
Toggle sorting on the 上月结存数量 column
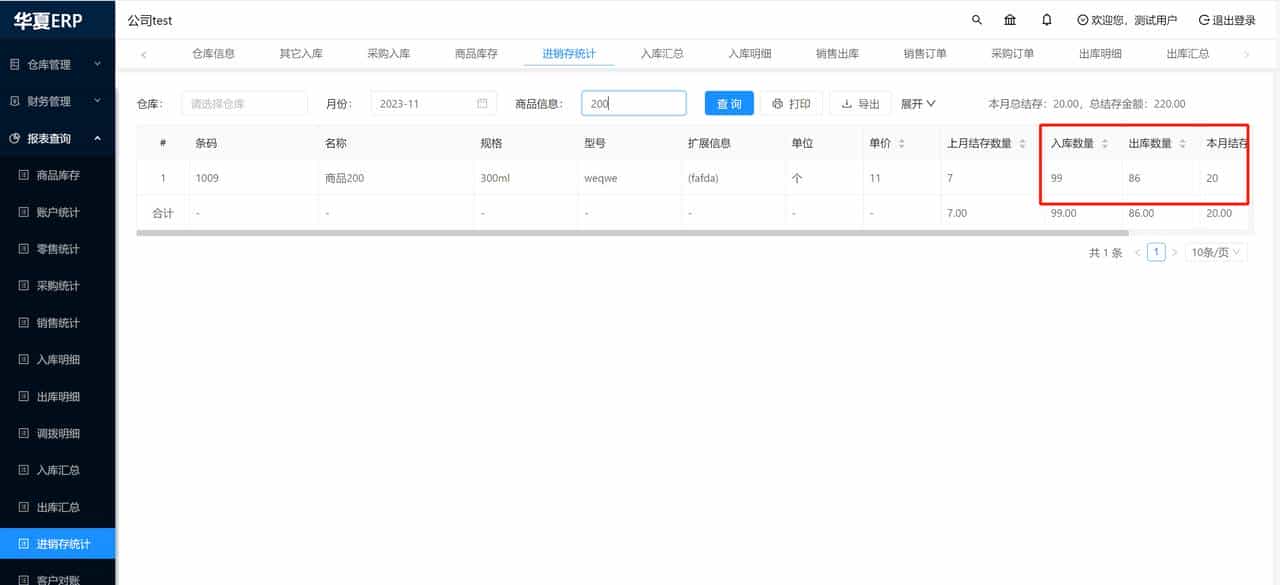point(1020,142)
